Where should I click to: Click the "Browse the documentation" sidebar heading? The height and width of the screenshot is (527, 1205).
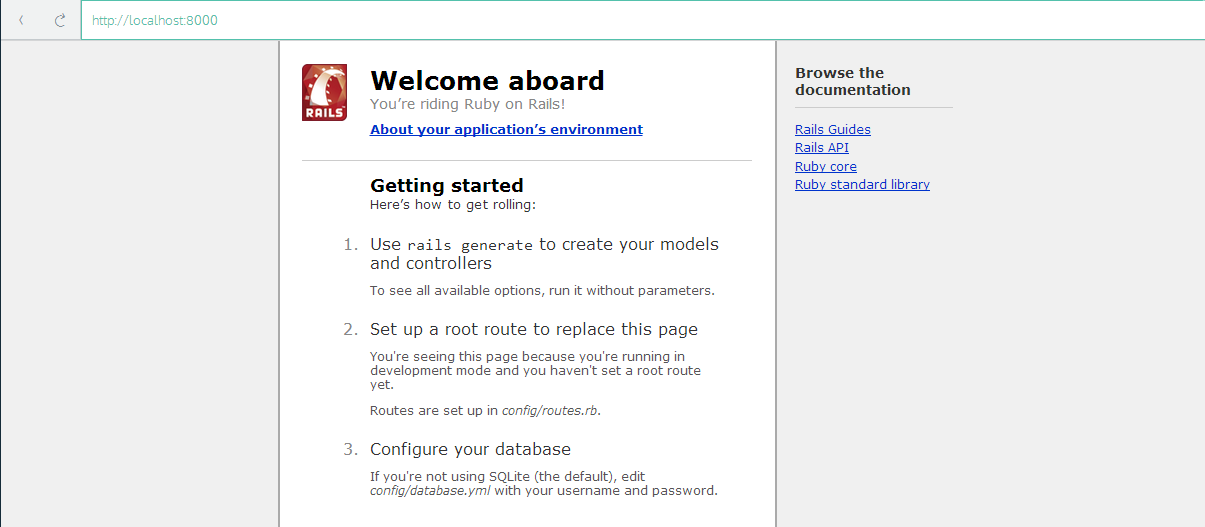(x=853, y=81)
